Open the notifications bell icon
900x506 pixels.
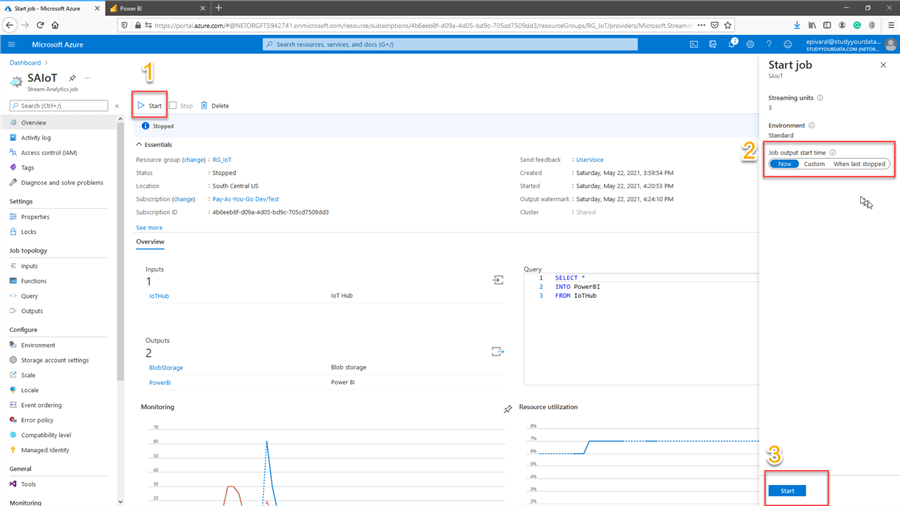pyautogui.click(x=731, y=44)
